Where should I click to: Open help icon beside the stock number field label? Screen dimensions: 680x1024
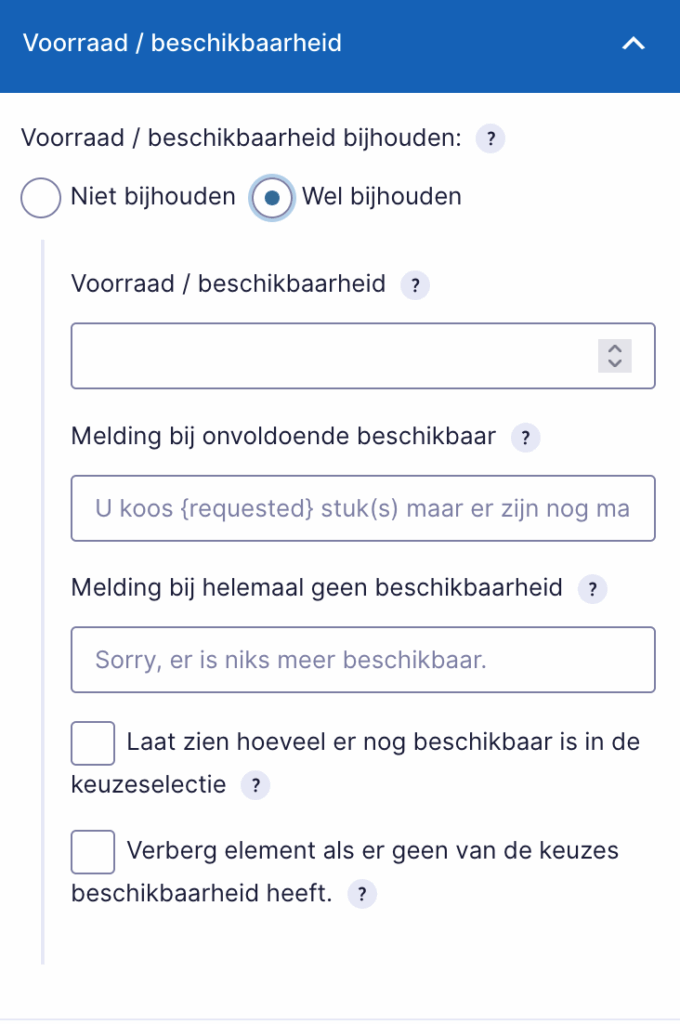tap(415, 285)
